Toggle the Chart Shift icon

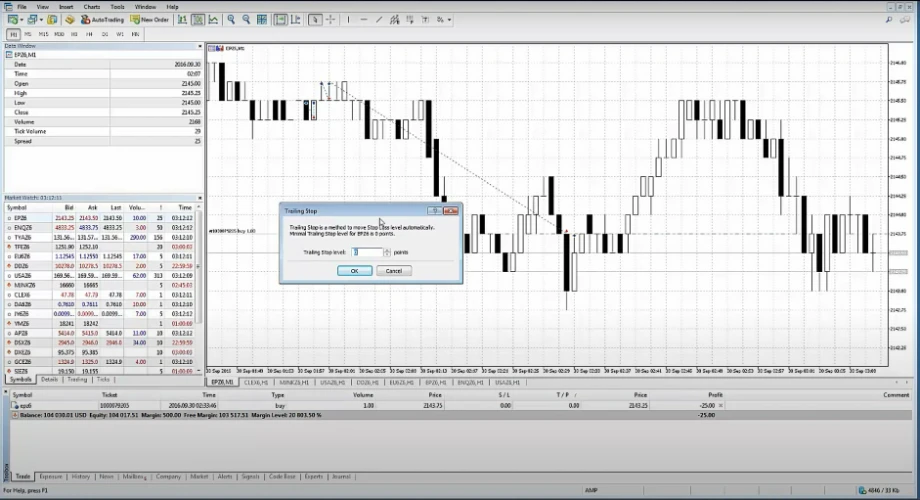tap(296, 19)
